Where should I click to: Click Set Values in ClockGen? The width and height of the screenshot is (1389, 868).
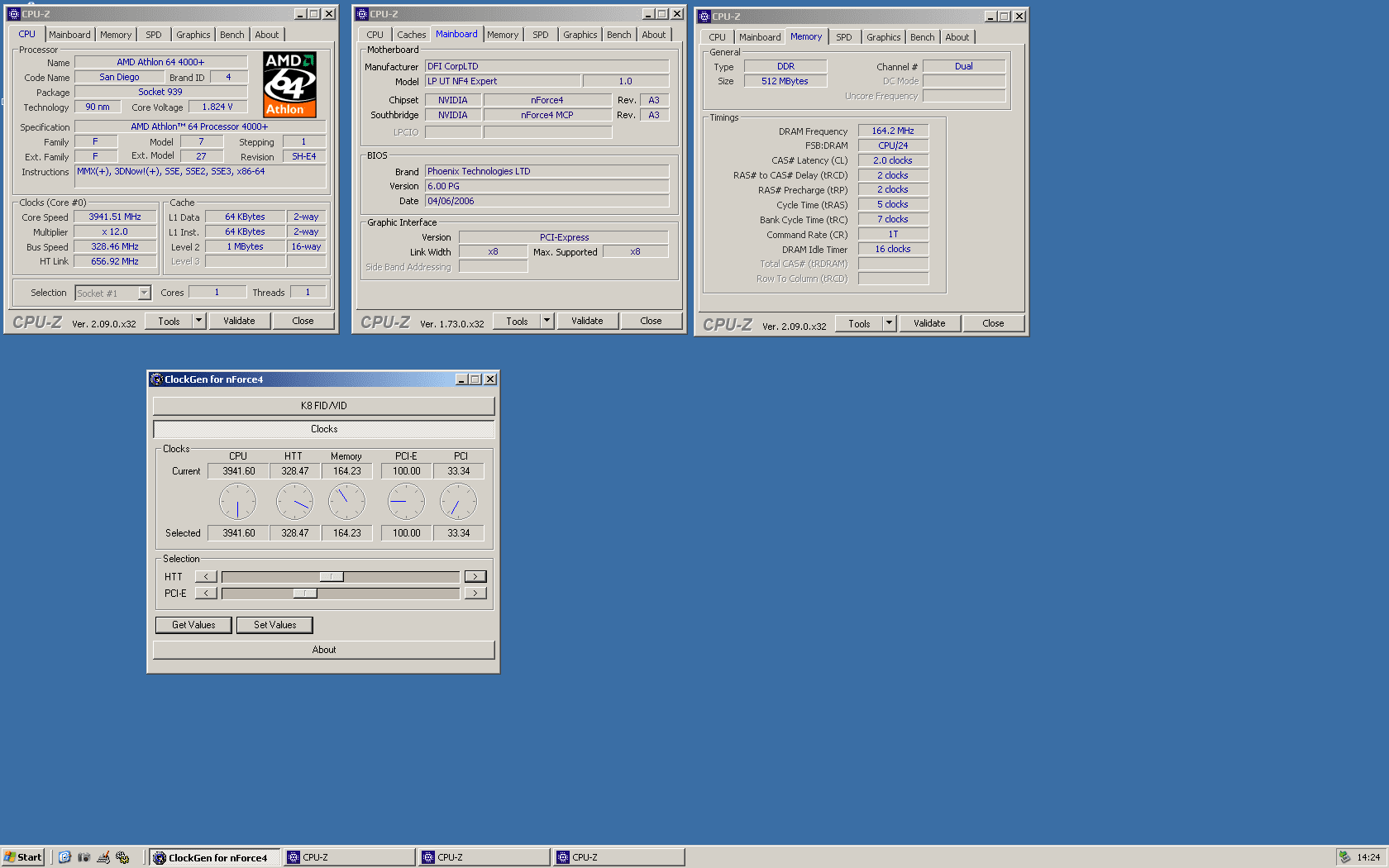275,625
